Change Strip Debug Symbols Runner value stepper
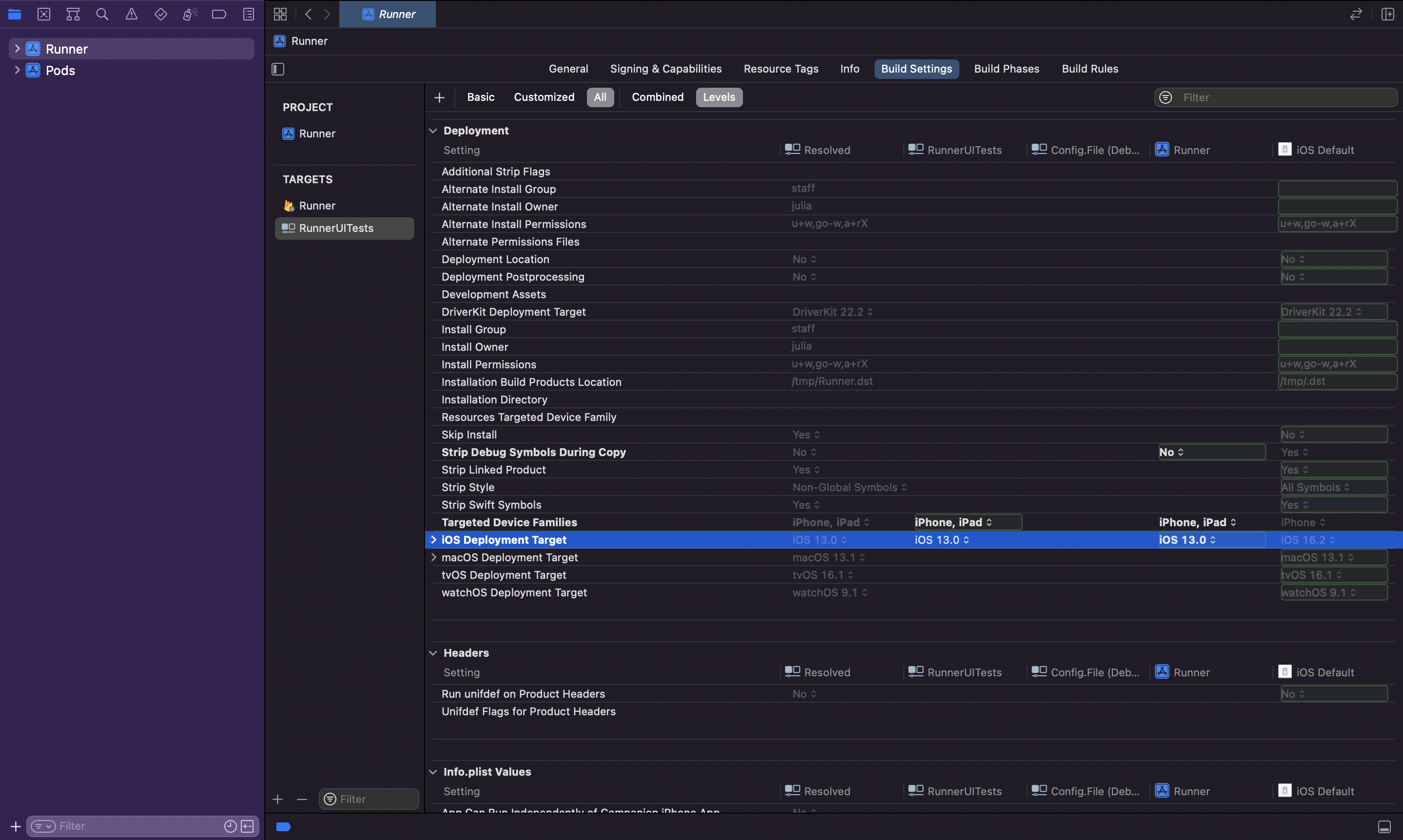 click(1181, 452)
